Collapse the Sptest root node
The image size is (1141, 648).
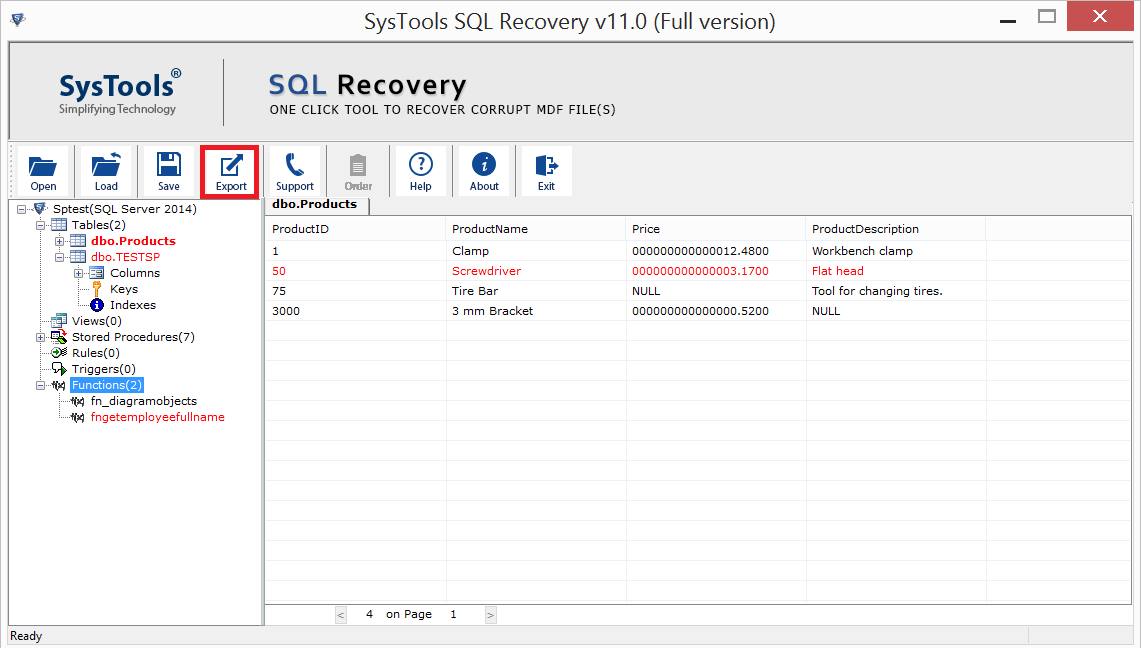[x=22, y=209]
